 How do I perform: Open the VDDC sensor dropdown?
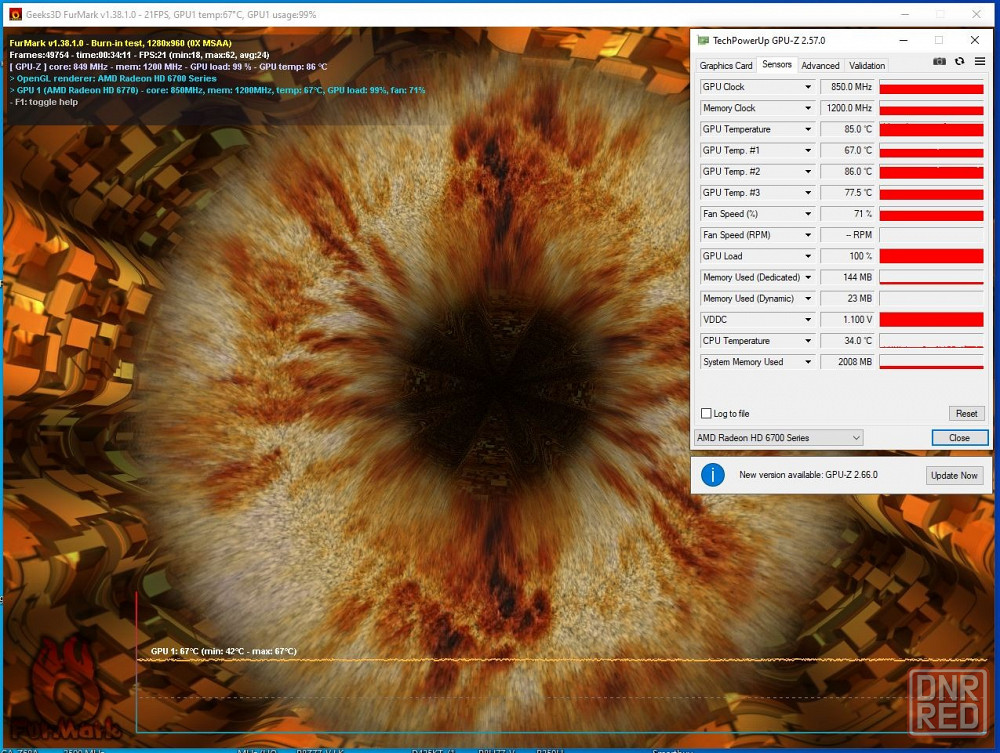[808, 319]
